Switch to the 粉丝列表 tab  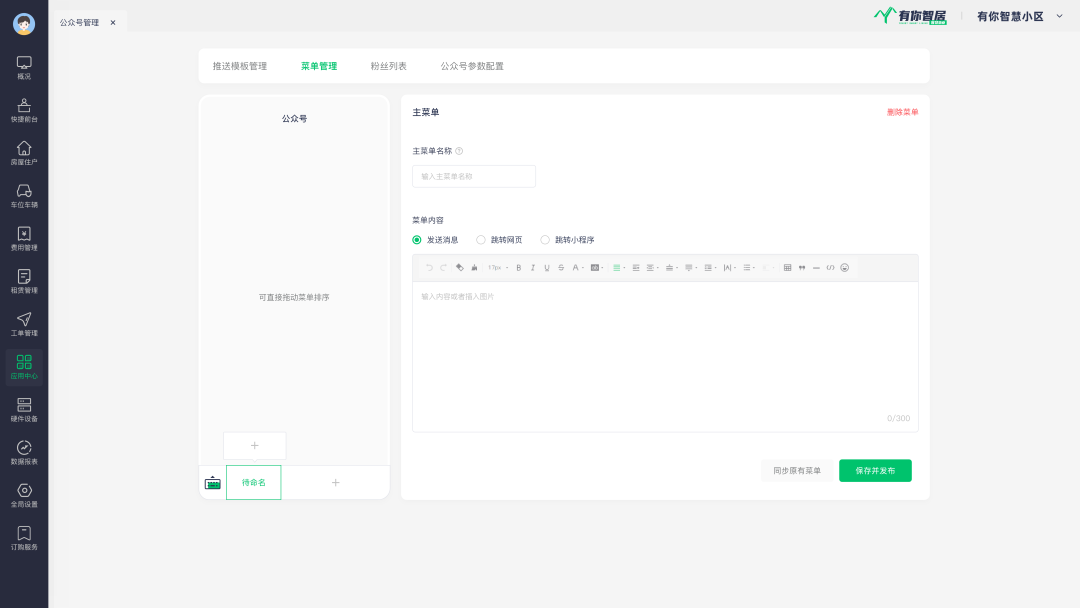coord(389,66)
